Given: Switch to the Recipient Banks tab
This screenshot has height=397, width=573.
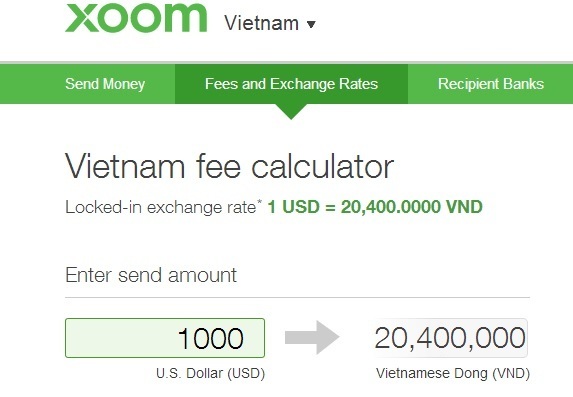Looking at the screenshot, I should [491, 84].
